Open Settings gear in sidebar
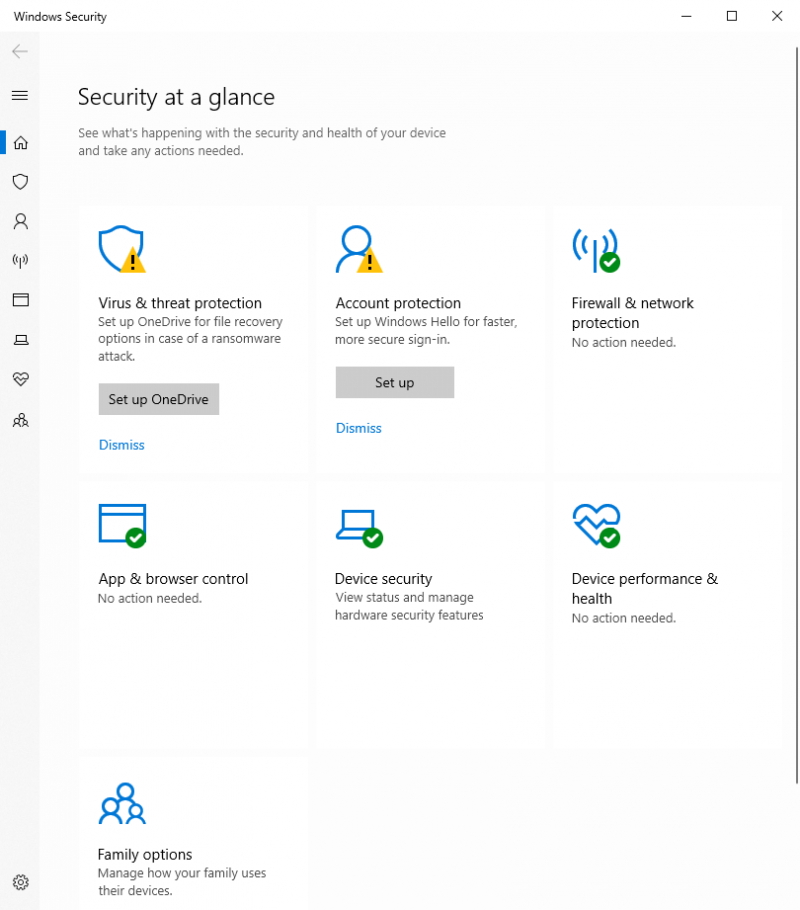800x910 pixels. click(21, 882)
